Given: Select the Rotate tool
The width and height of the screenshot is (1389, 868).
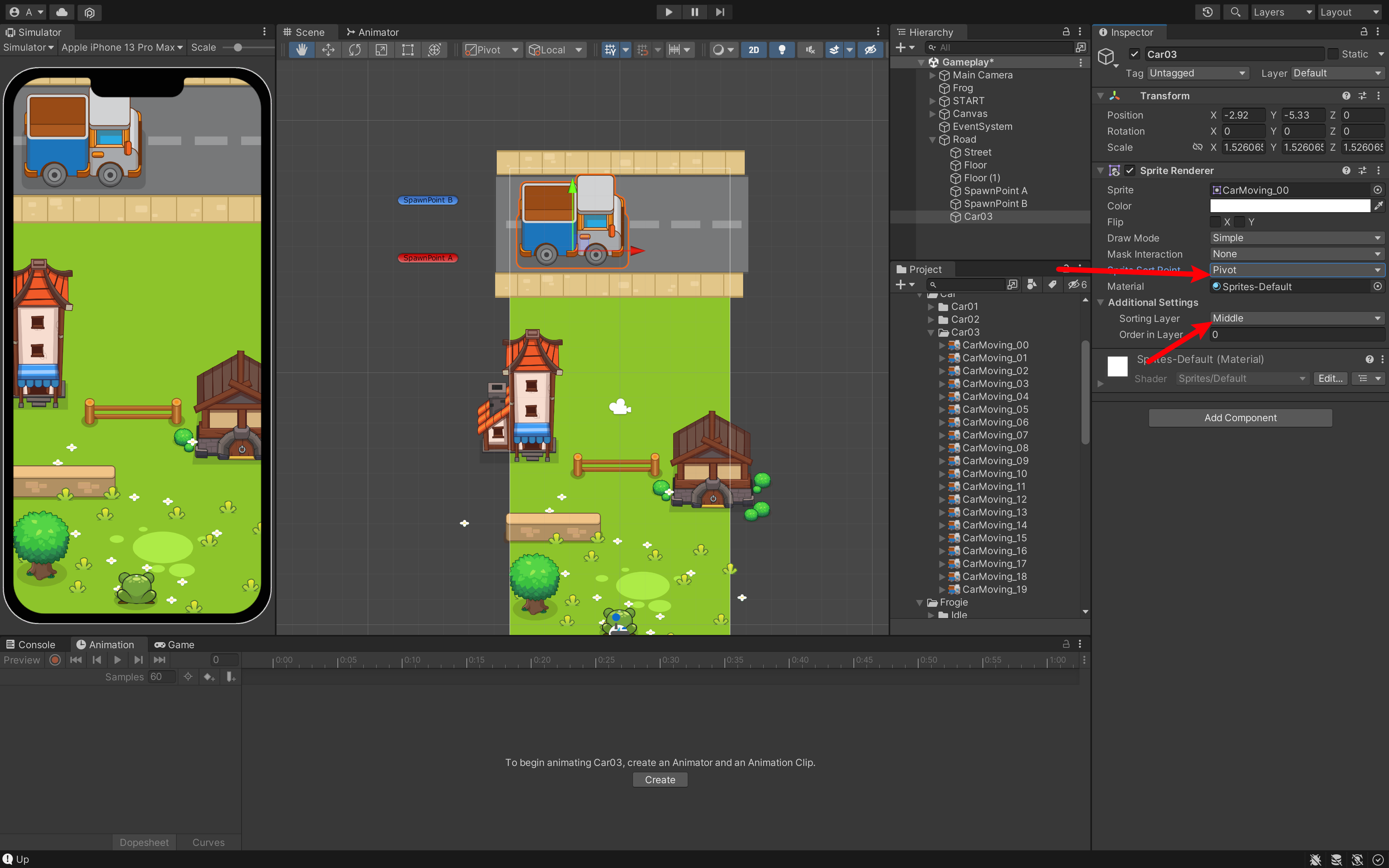Looking at the screenshot, I should (355, 50).
